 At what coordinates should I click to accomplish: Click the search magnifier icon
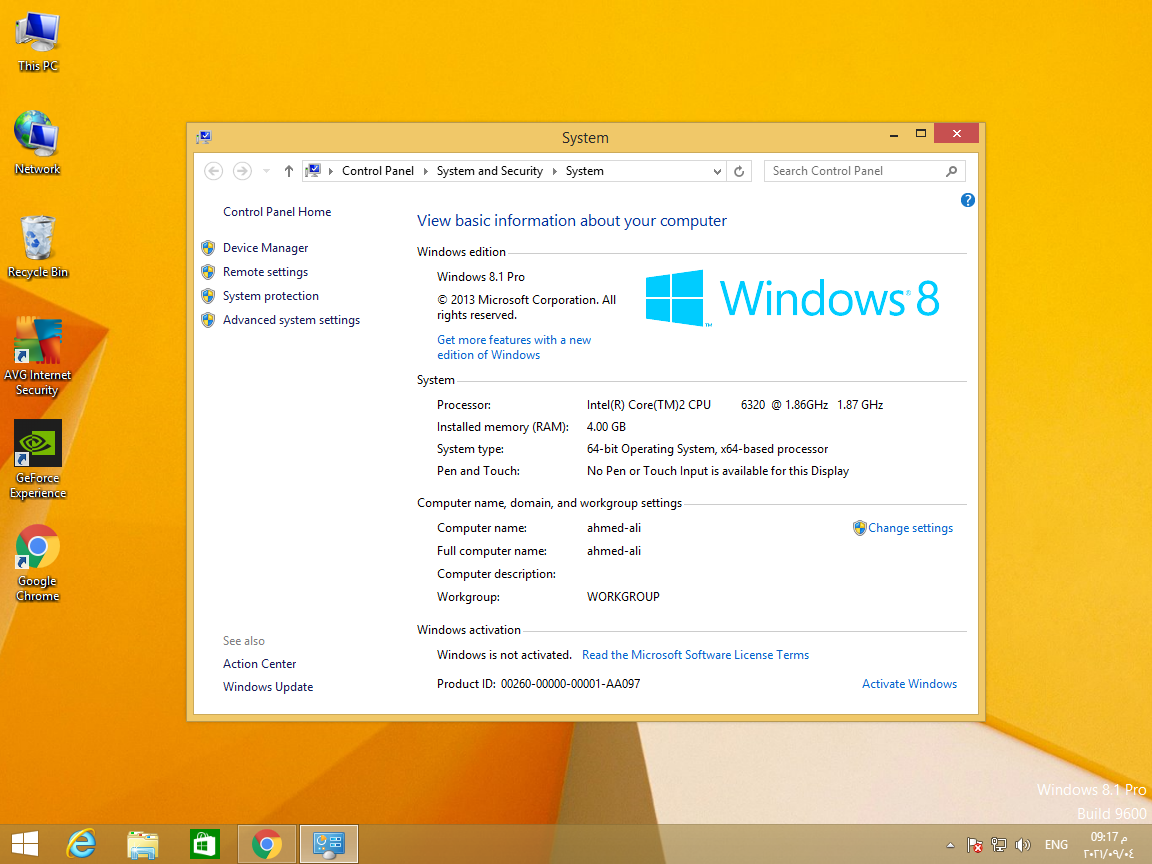pyautogui.click(x=951, y=171)
